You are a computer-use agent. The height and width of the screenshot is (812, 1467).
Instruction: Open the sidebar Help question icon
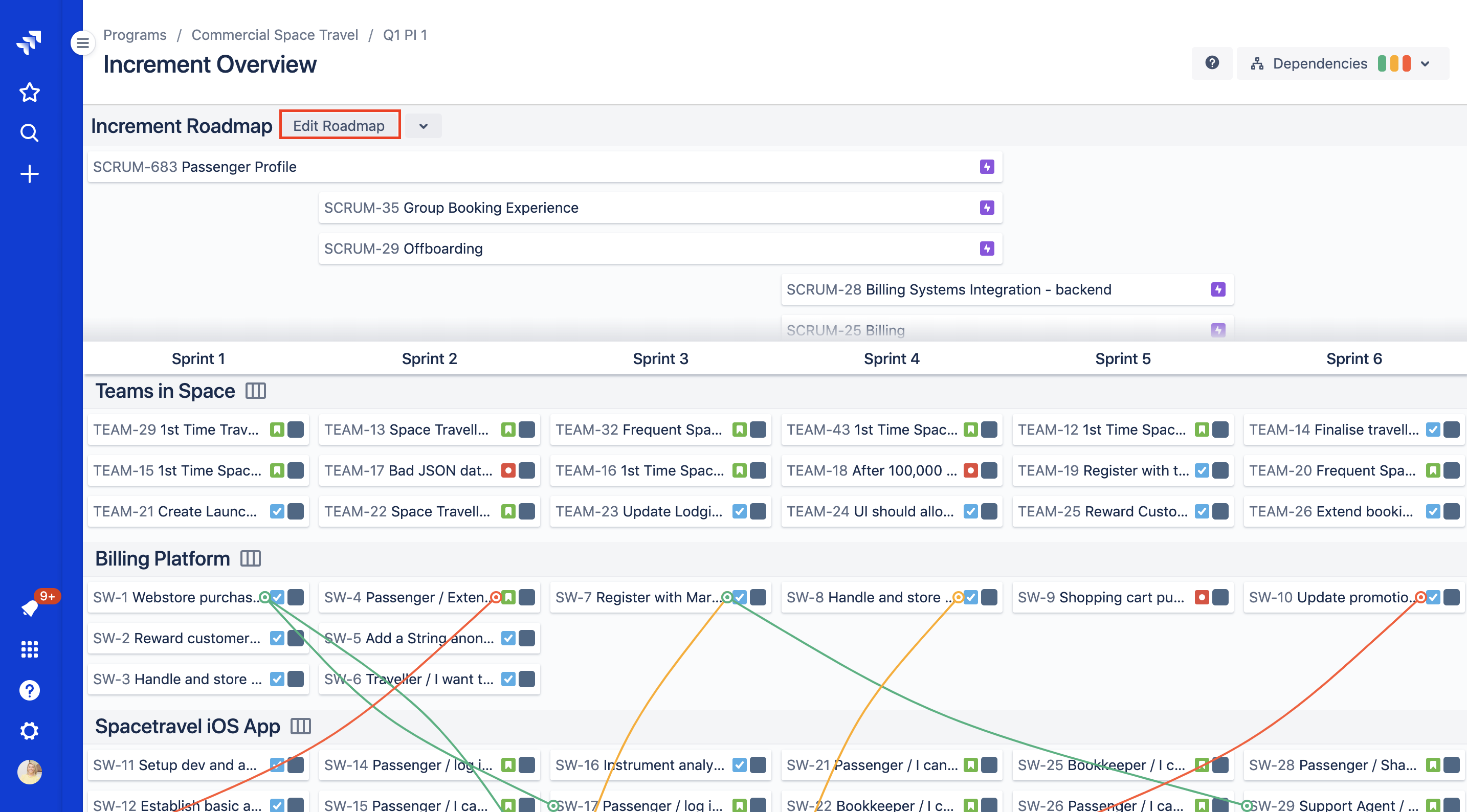(x=29, y=690)
